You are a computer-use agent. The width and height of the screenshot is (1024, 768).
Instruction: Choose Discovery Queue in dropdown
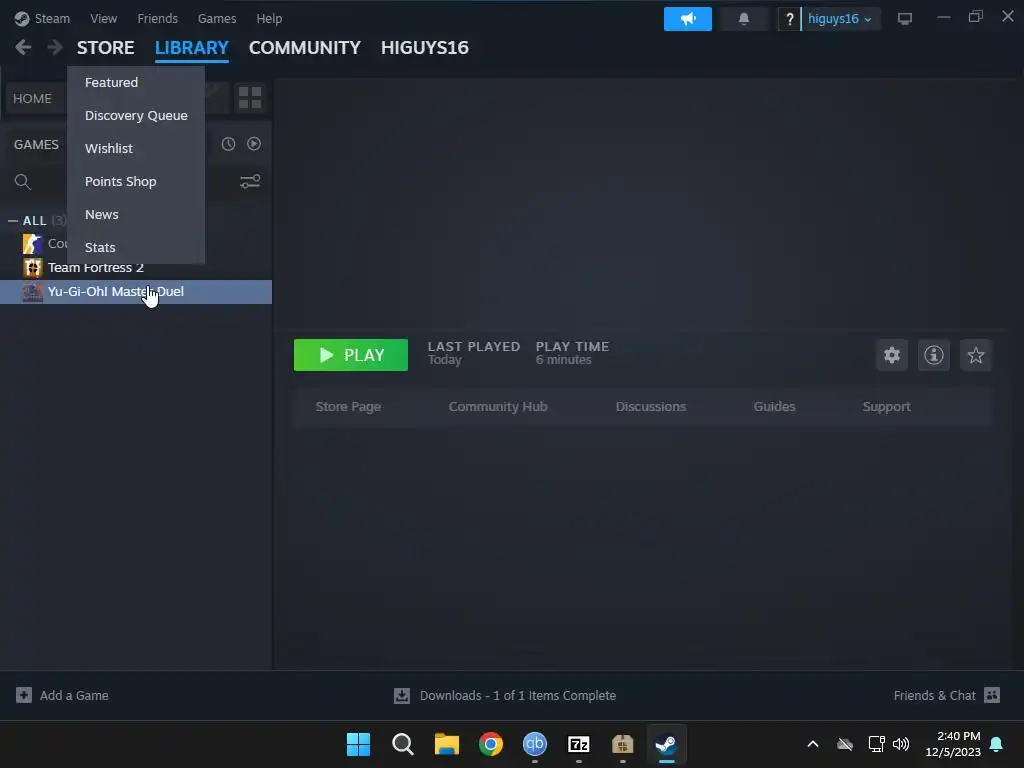tap(136, 116)
